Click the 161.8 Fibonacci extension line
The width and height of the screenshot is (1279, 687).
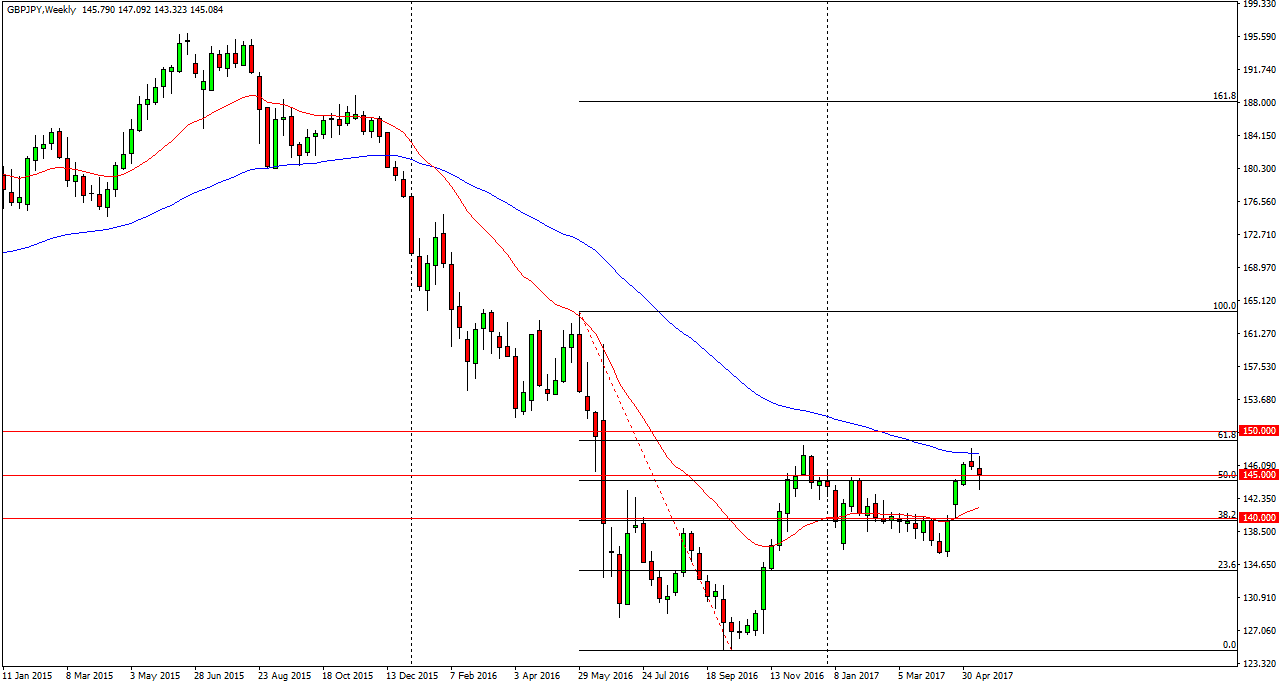(x=900, y=102)
